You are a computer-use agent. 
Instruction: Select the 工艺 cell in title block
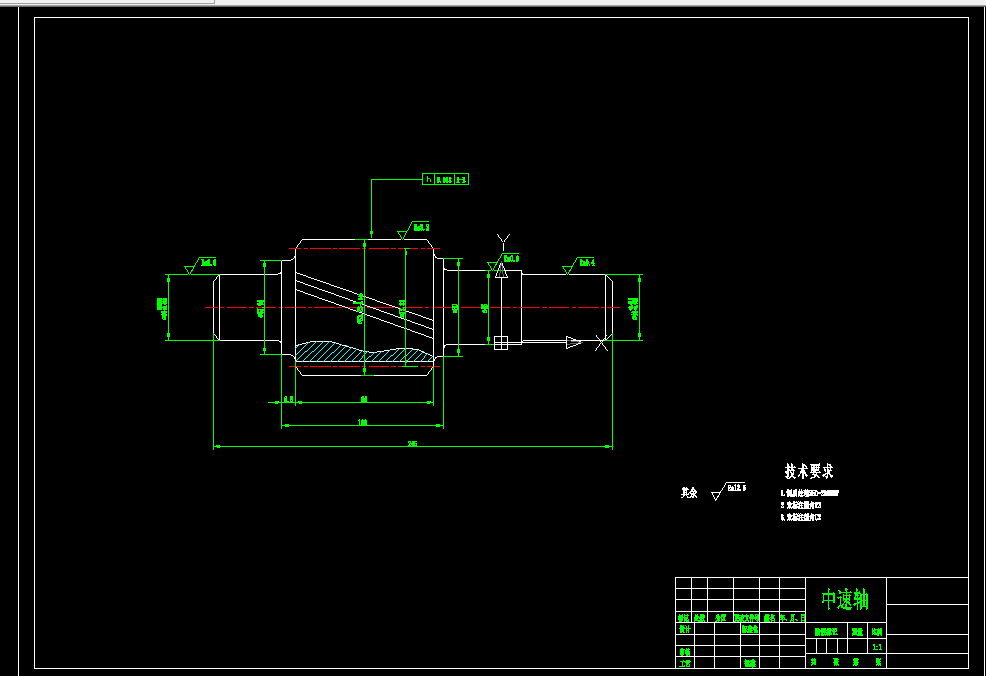pyautogui.click(x=684, y=663)
